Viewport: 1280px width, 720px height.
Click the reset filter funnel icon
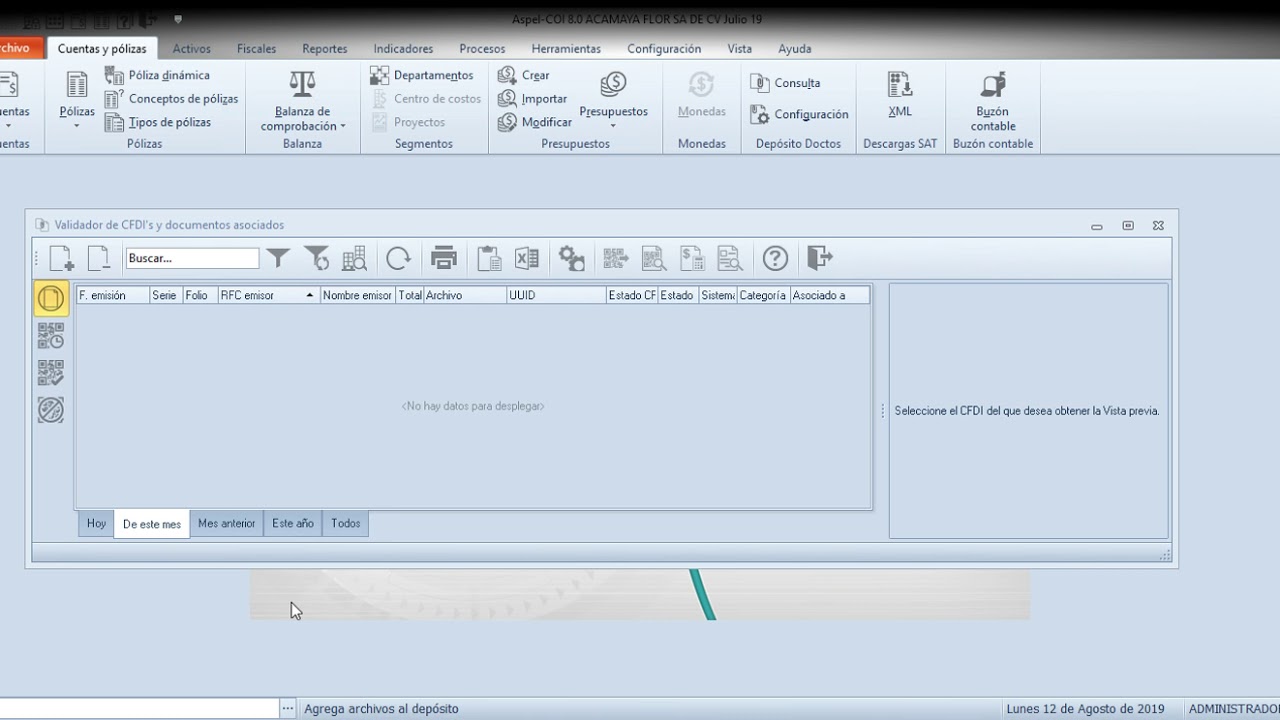(316, 258)
